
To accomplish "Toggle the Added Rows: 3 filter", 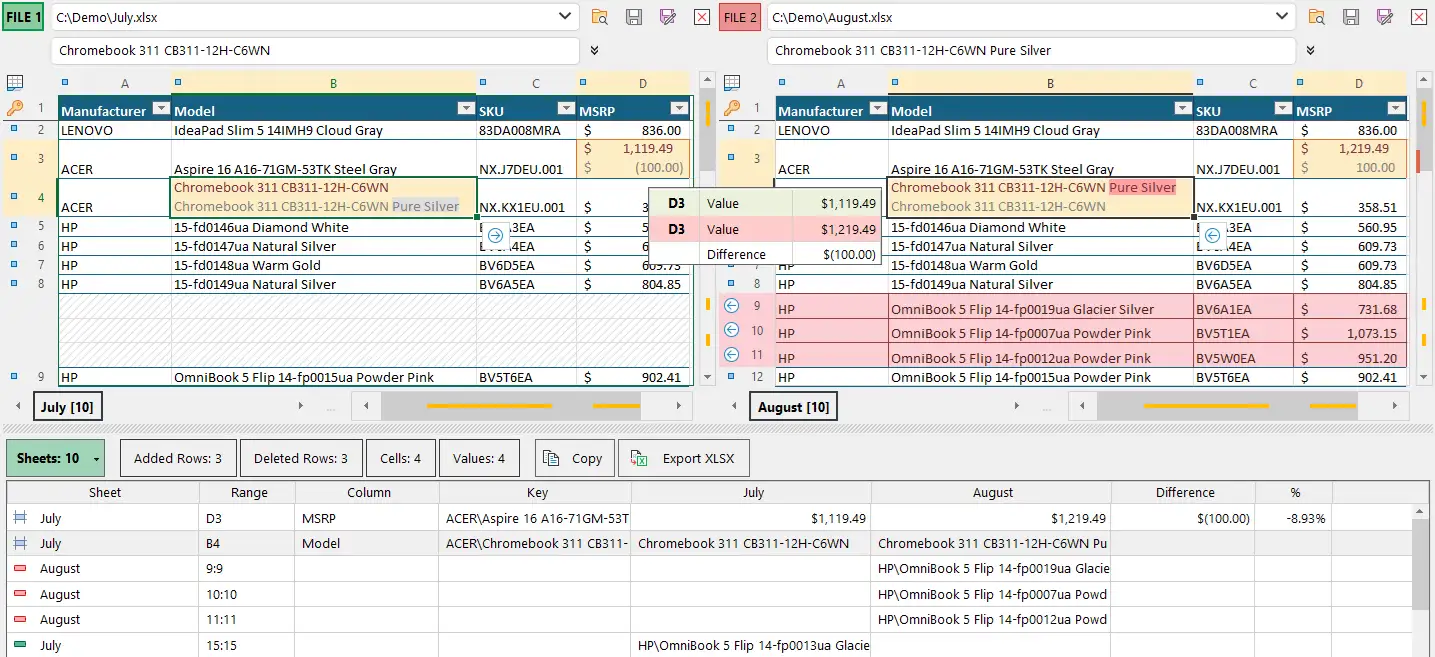I will click(x=178, y=458).
